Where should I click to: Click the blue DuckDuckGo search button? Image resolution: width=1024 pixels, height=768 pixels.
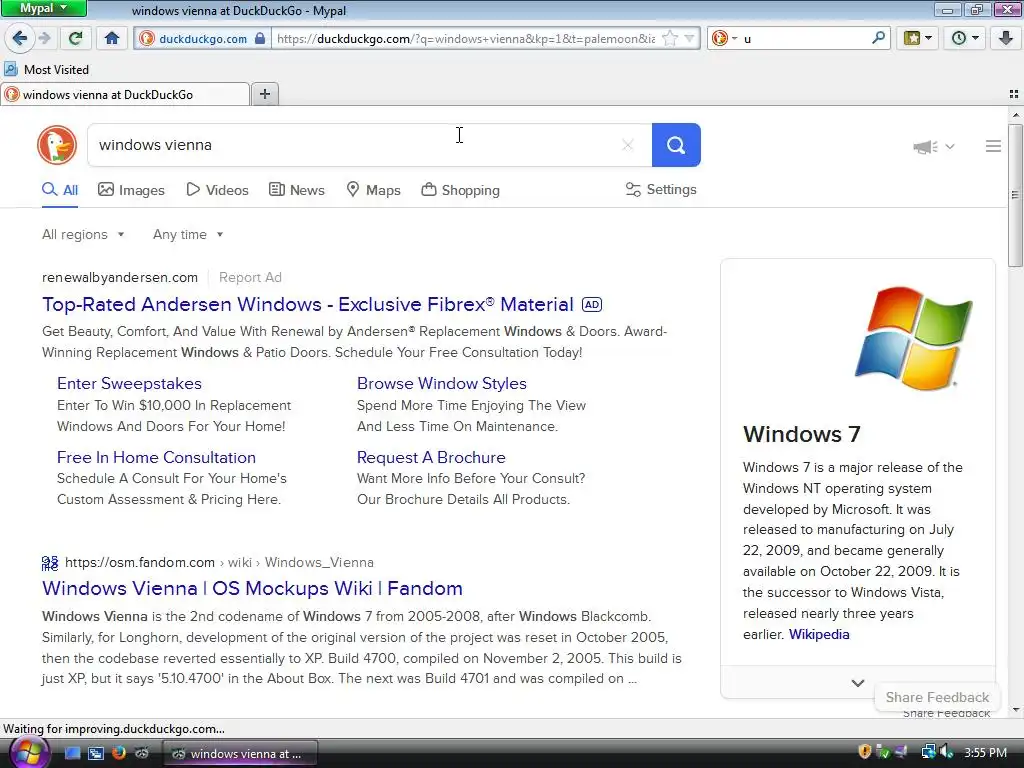pyautogui.click(x=676, y=145)
